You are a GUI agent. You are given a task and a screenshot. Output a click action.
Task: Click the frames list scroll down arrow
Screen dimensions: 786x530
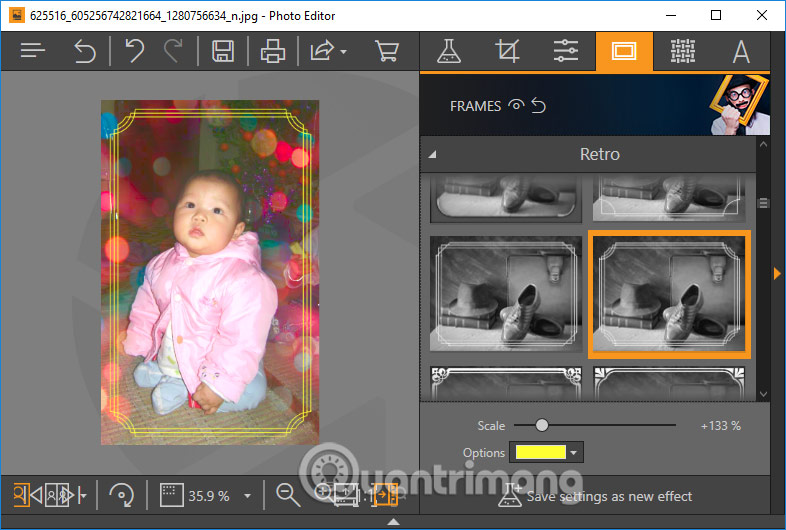[763, 395]
